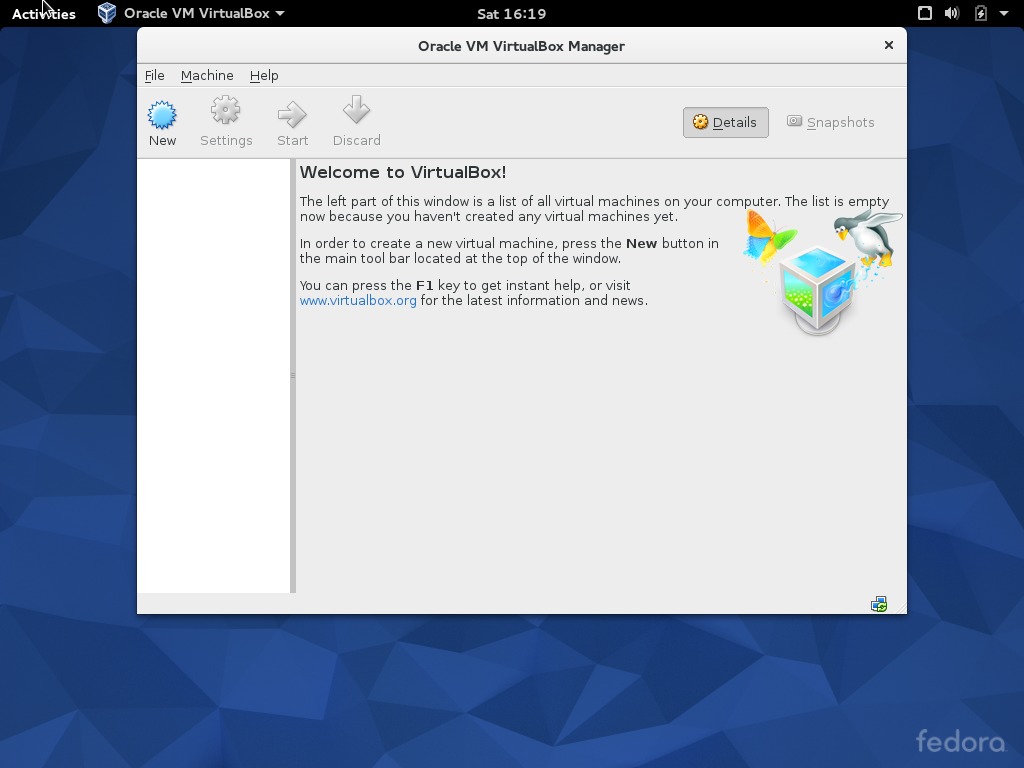Select the palette icon on Details button
Viewport: 1024px width, 768px height.
pyautogui.click(x=700, y=122)
